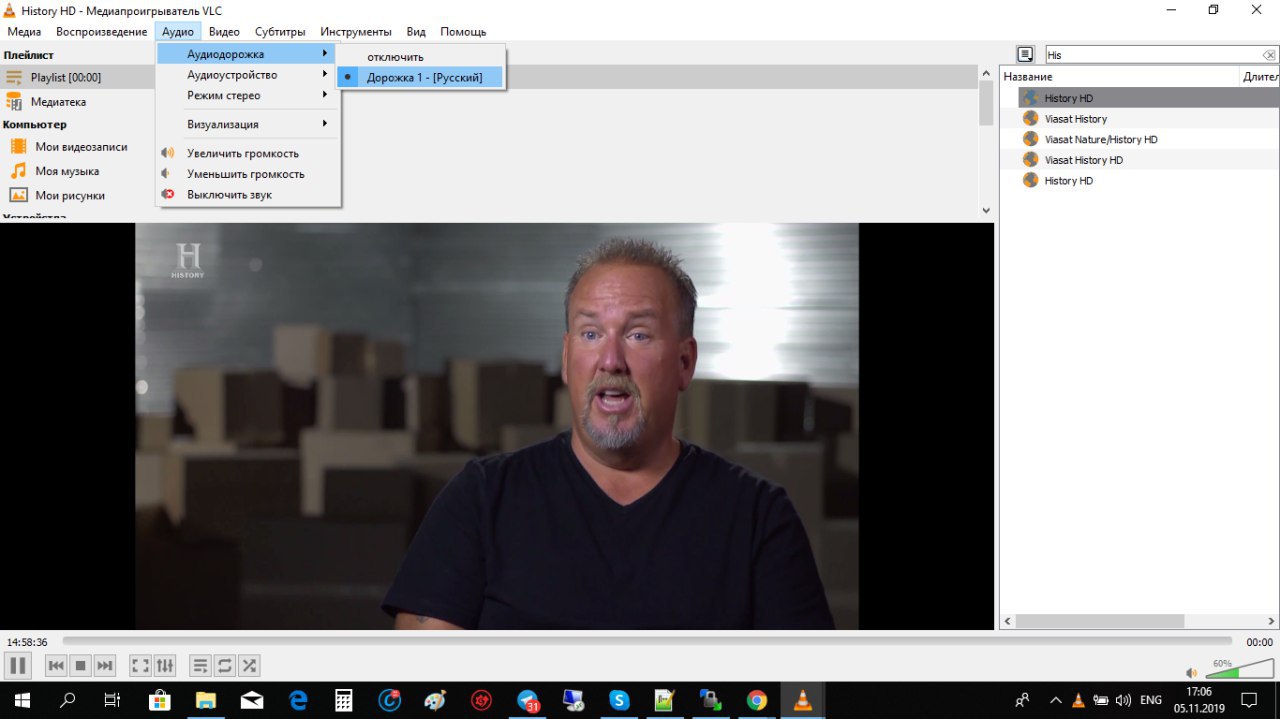Click the playlist horizontal scrollbar left arrow
Image resolution: width=1280 pixels, height=719 pixels.
tap(1008, 621)
